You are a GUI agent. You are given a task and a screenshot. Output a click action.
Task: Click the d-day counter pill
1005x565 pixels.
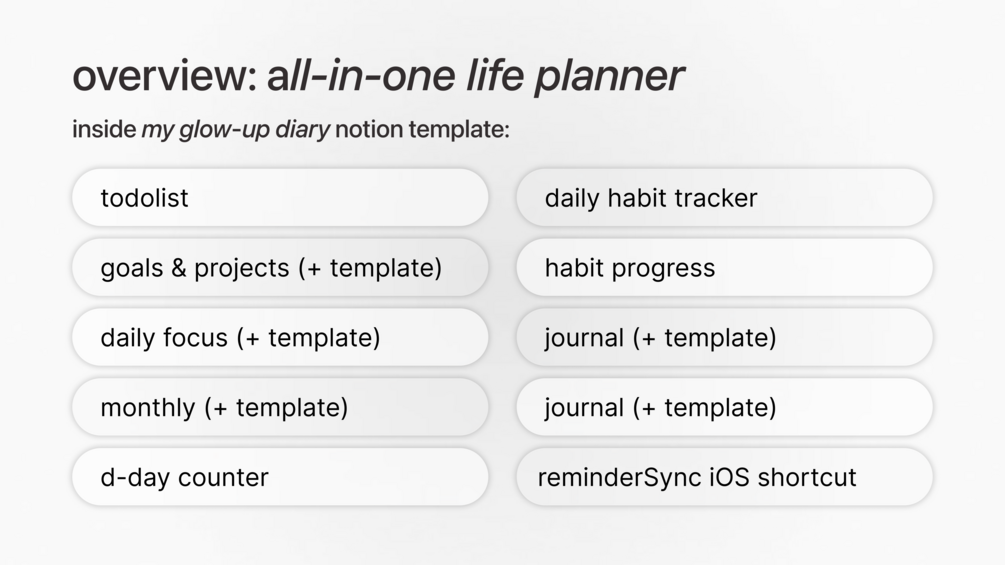[280, 477]
